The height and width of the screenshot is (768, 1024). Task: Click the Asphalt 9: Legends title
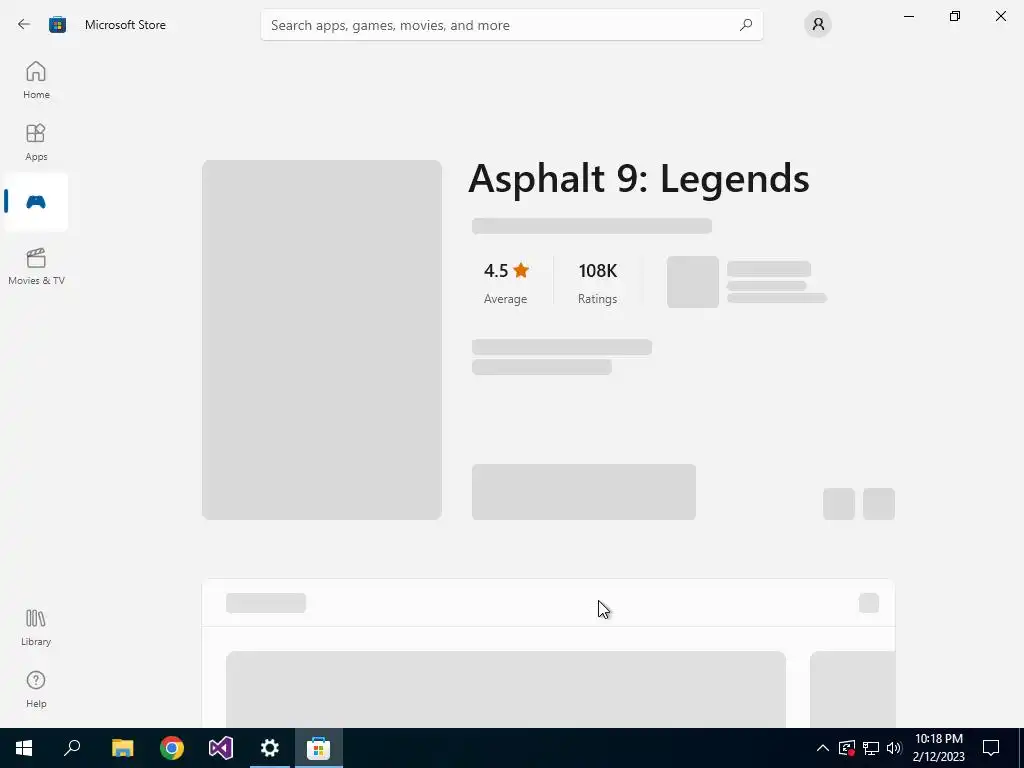639,178
